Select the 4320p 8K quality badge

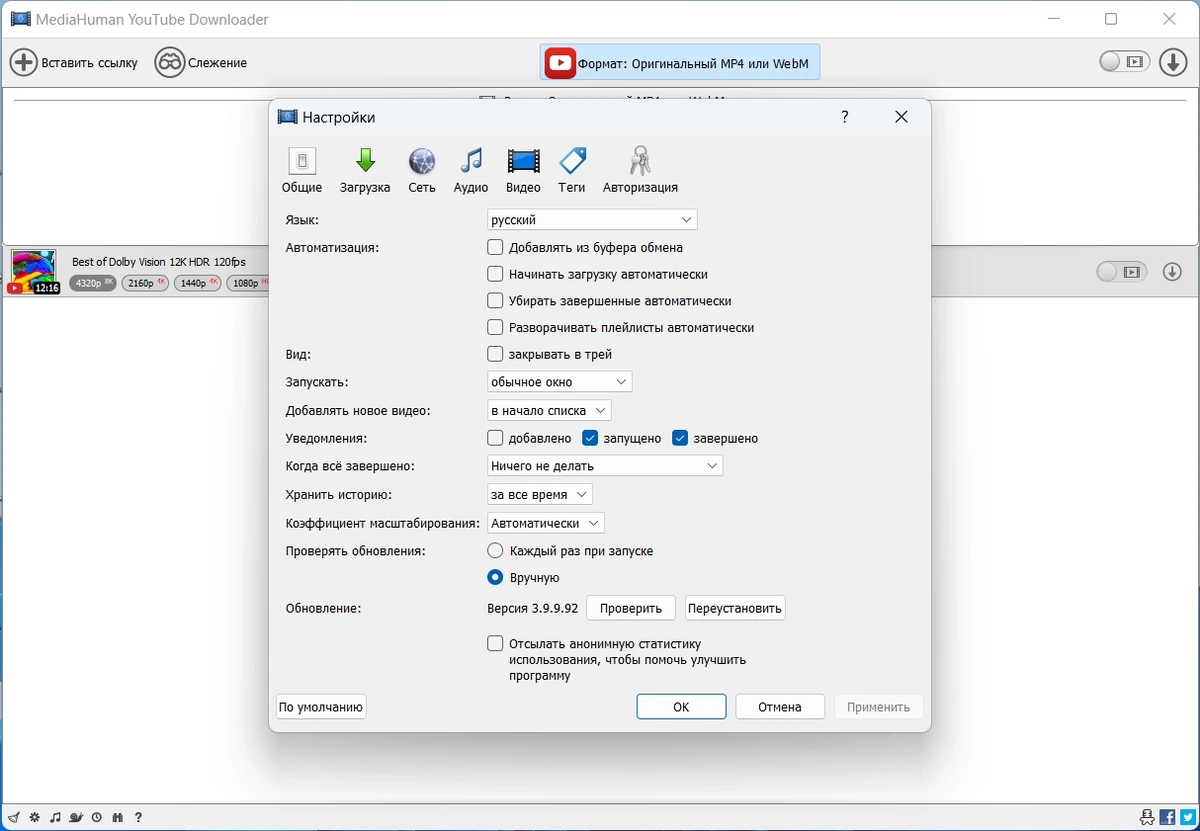coord(92,283)
